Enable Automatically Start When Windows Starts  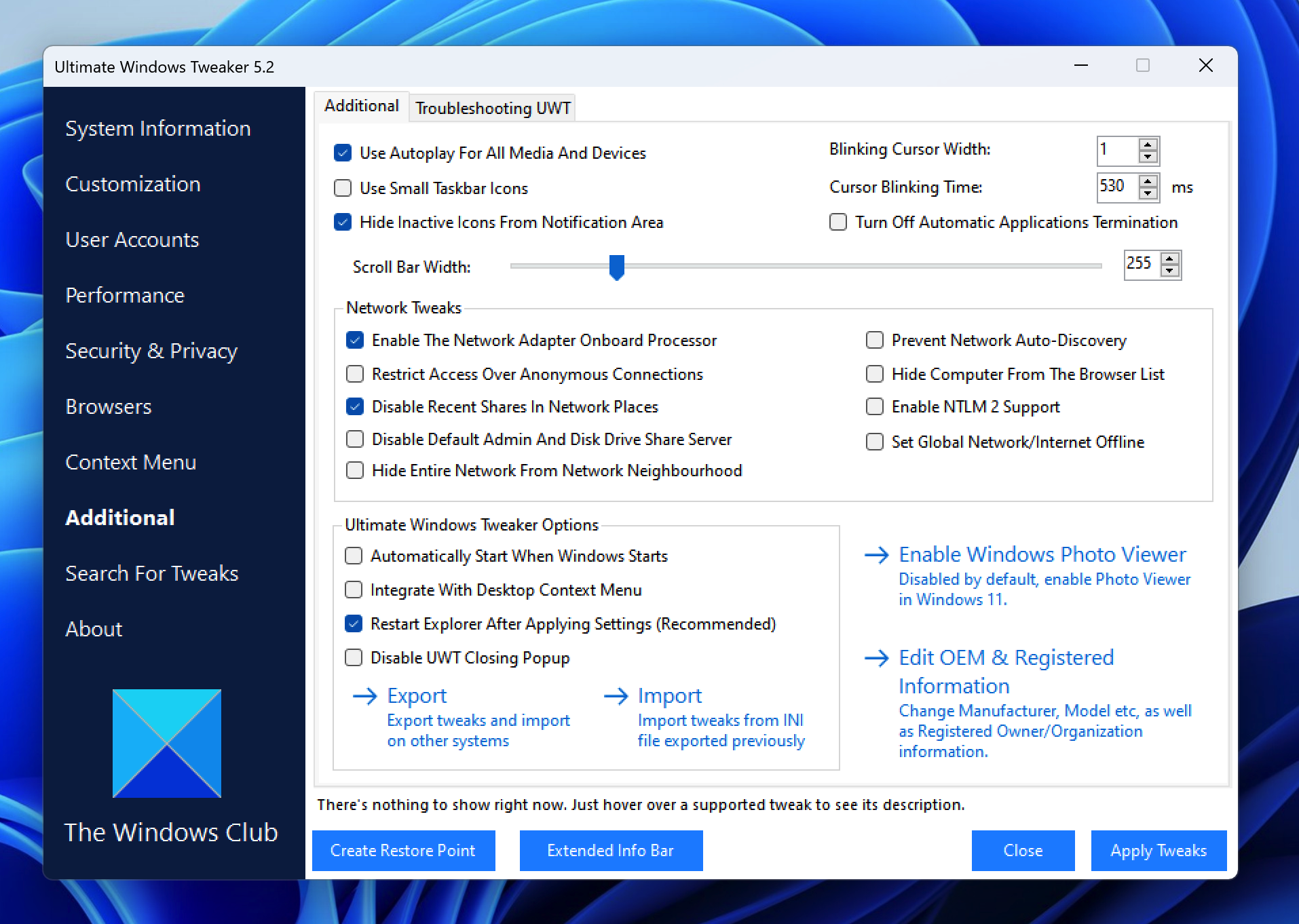tap(354, 556)
